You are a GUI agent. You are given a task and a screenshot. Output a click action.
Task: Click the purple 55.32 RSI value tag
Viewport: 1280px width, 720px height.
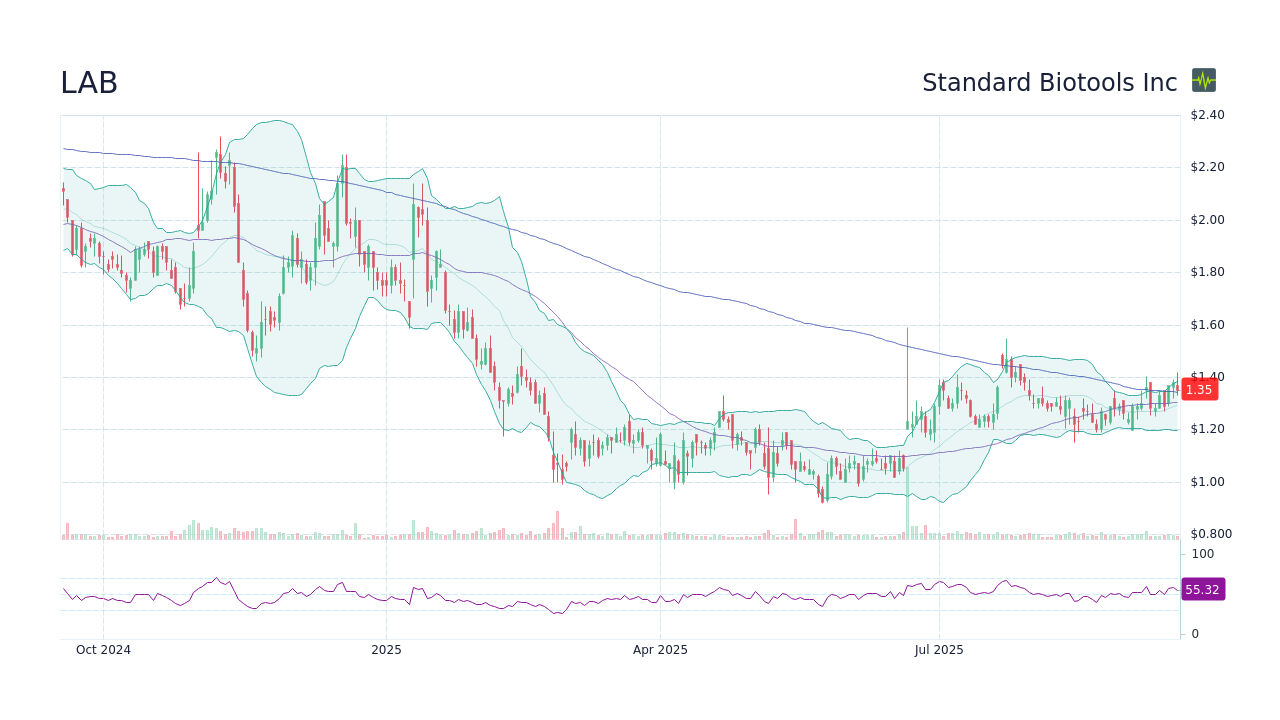[x=1202, y=589]
